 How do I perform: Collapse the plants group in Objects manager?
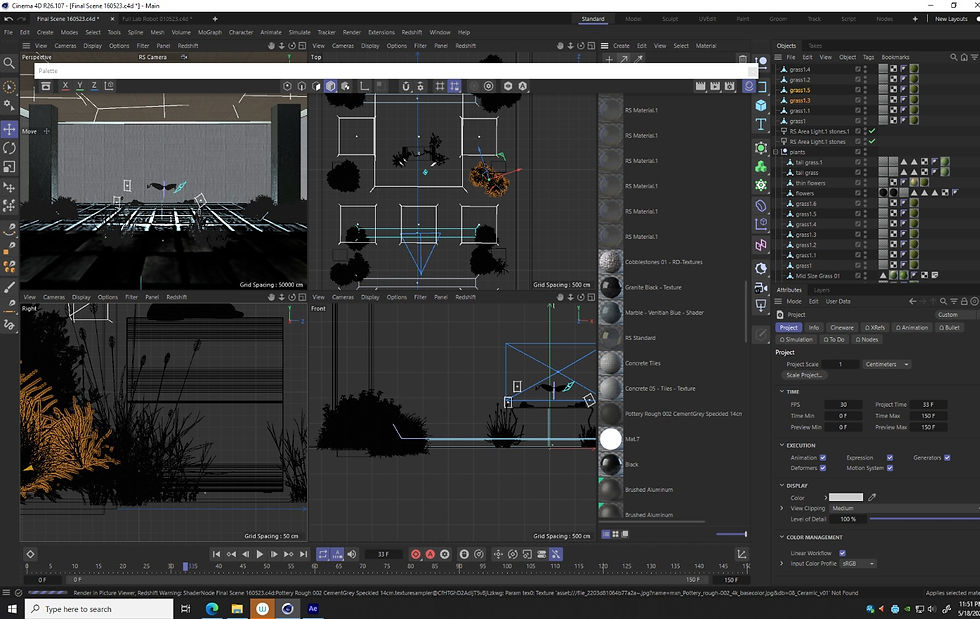pyautogui.click(x=777, y=152)
